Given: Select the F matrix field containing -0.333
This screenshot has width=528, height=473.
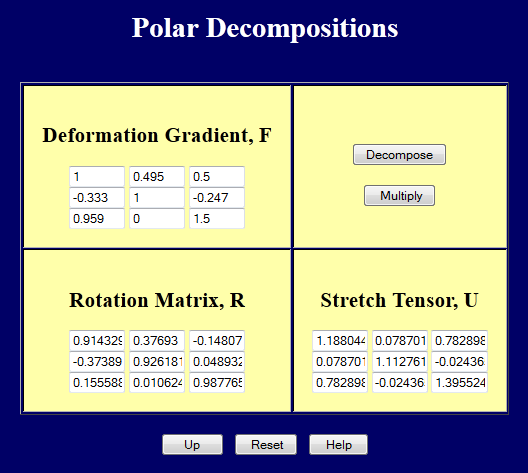Looking at the screenshot, I should 97,198.
